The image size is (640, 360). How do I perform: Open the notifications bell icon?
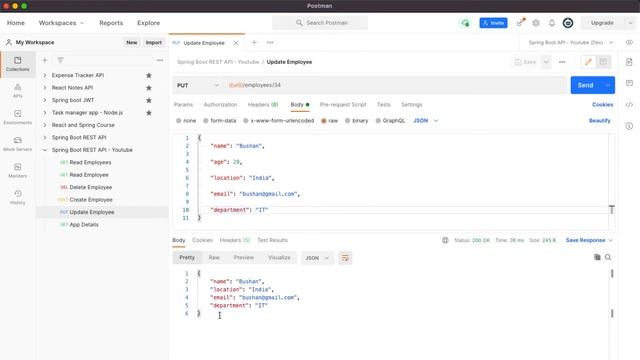[552, 23]
